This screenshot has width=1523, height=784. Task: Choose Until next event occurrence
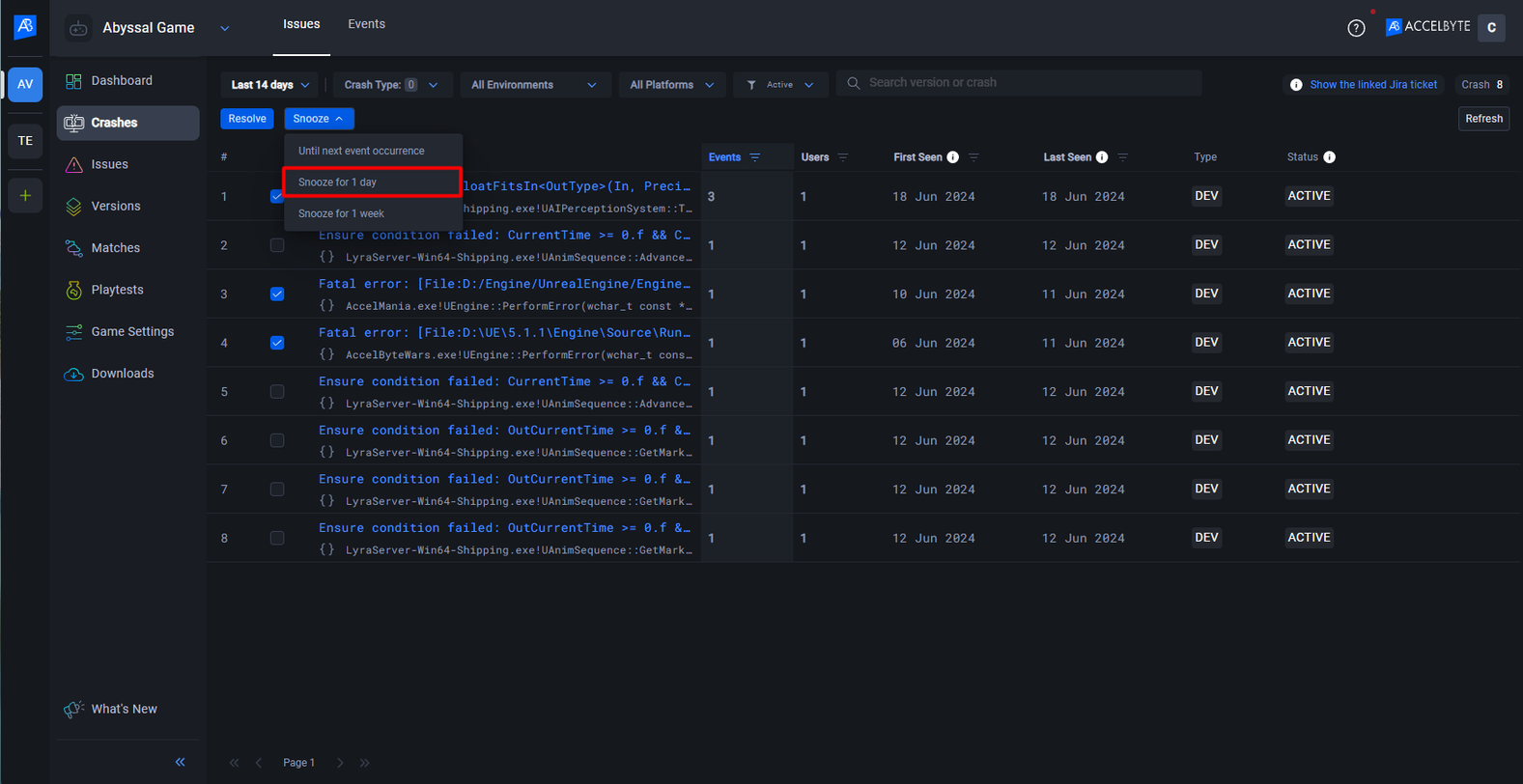373,151
